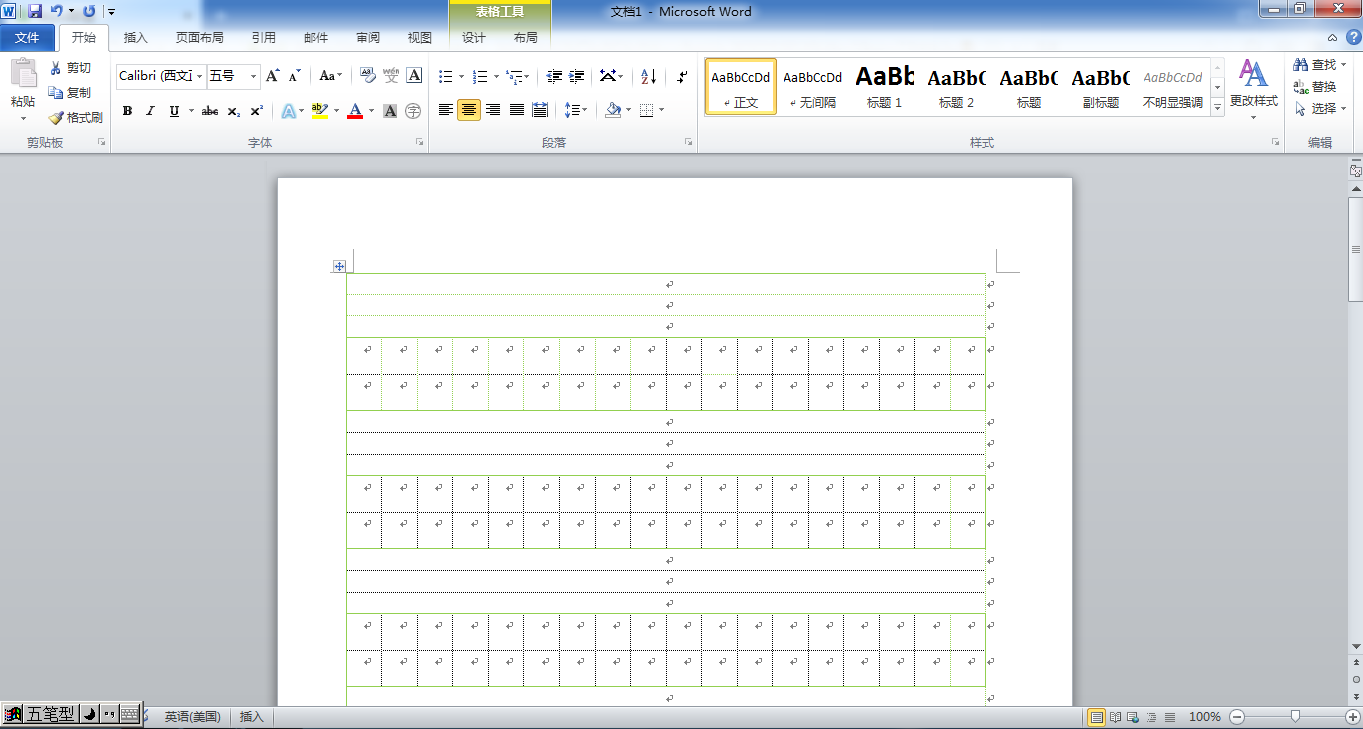Viewport: 1363px width, 729px height.
Task: Open the Calibri font name dropdown
Action: coord(200,76)
